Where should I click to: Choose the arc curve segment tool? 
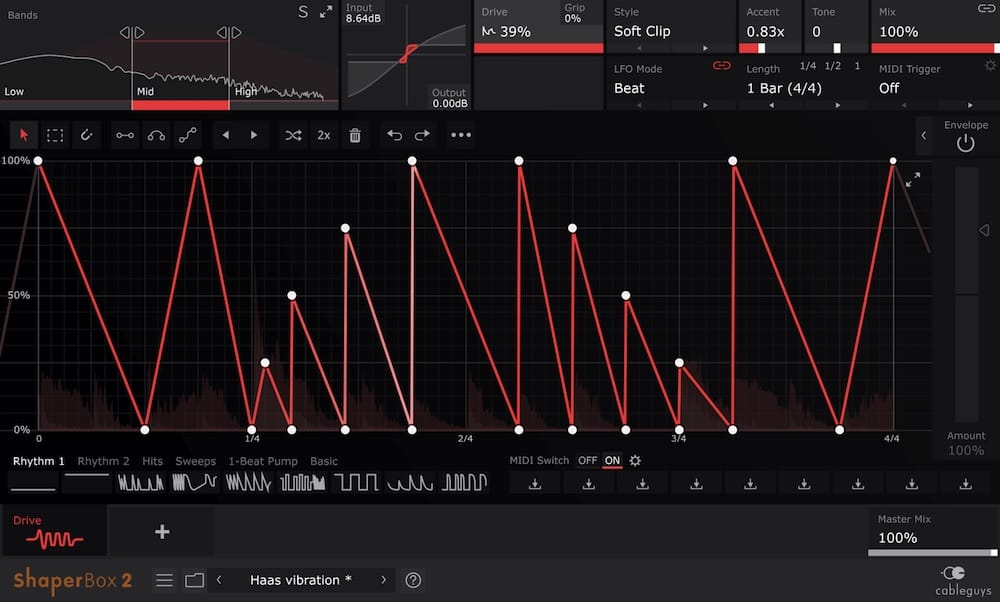tap(156, 135)
